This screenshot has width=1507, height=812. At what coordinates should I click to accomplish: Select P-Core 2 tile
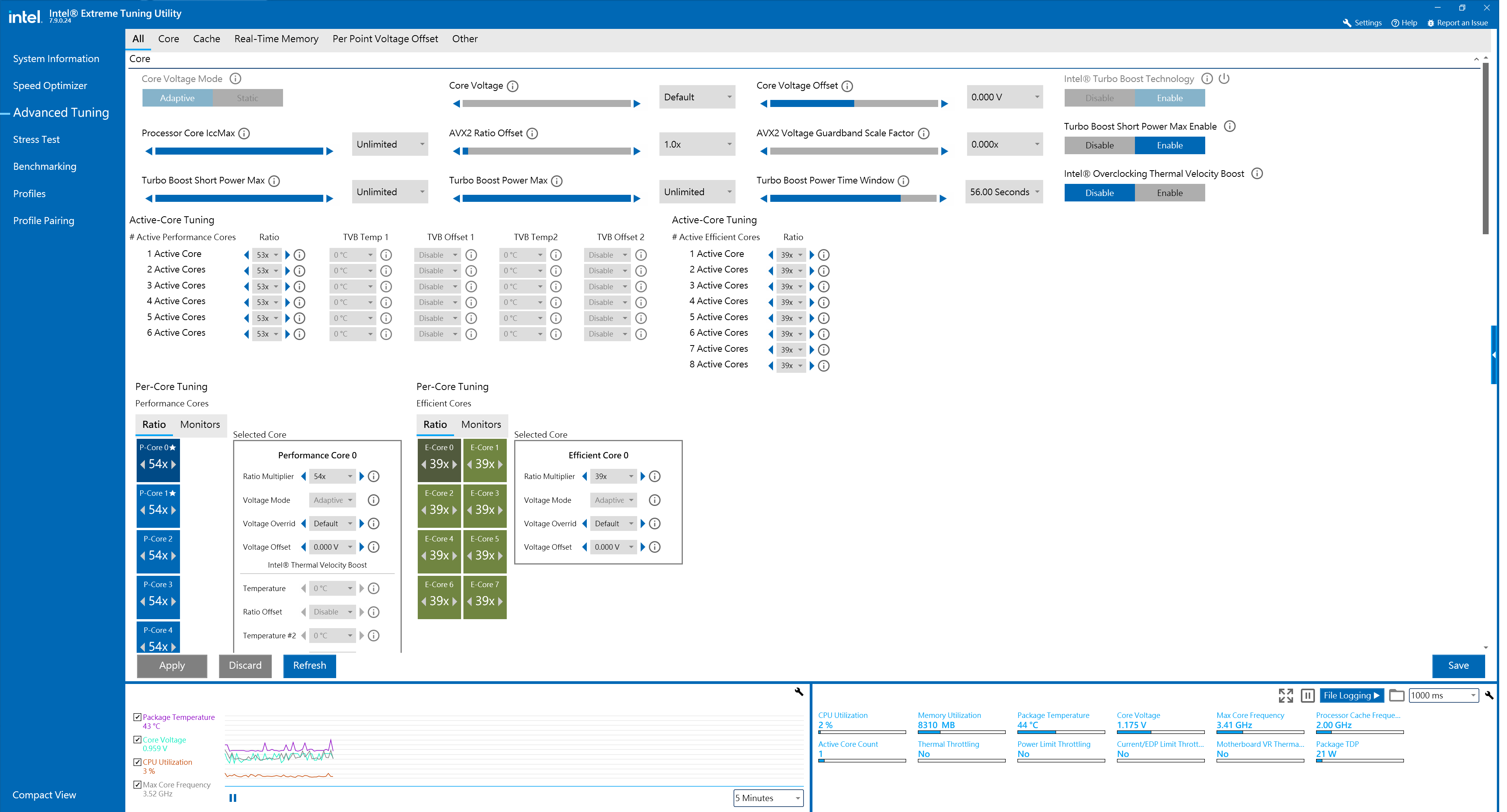click(158, 552)
